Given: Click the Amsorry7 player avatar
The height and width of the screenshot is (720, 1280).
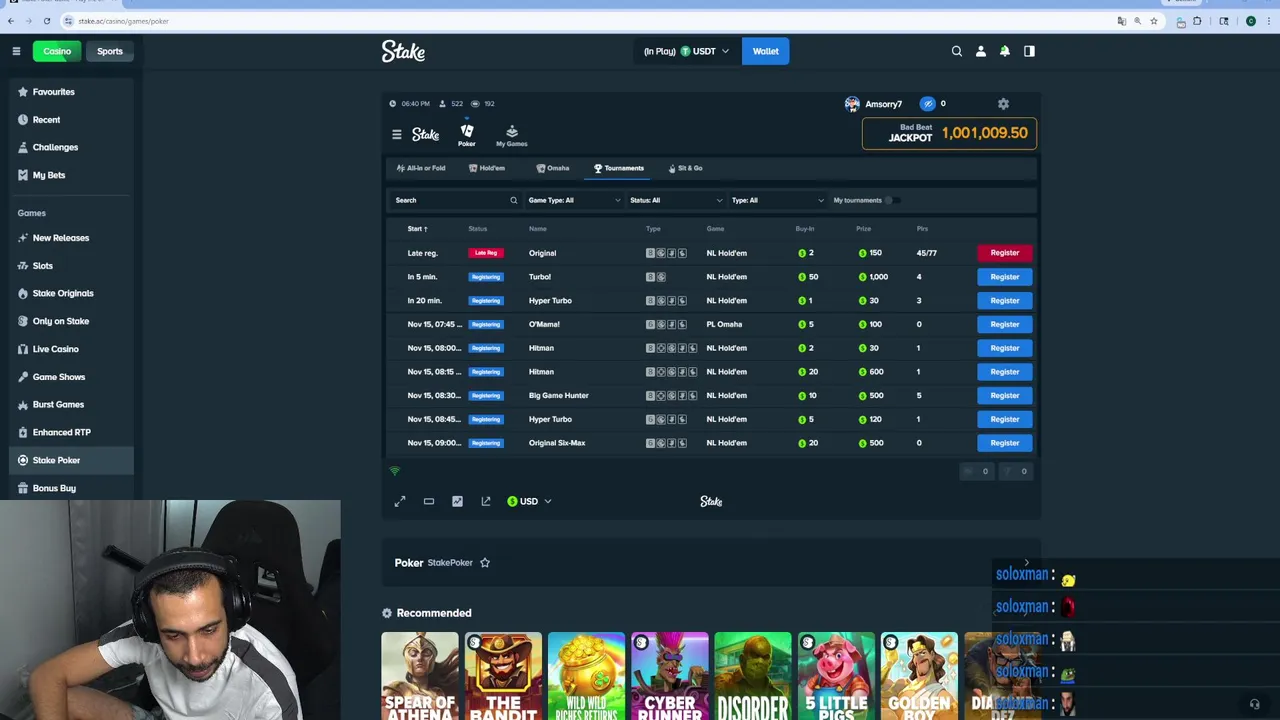Looking at the screenshot, I should pos(852,104).
